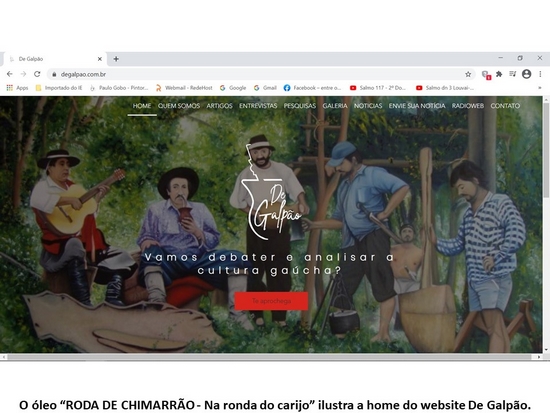Go to QUEM SOMOS menu item
Viewport: 550px width, 413px height.
coord(179,106)
